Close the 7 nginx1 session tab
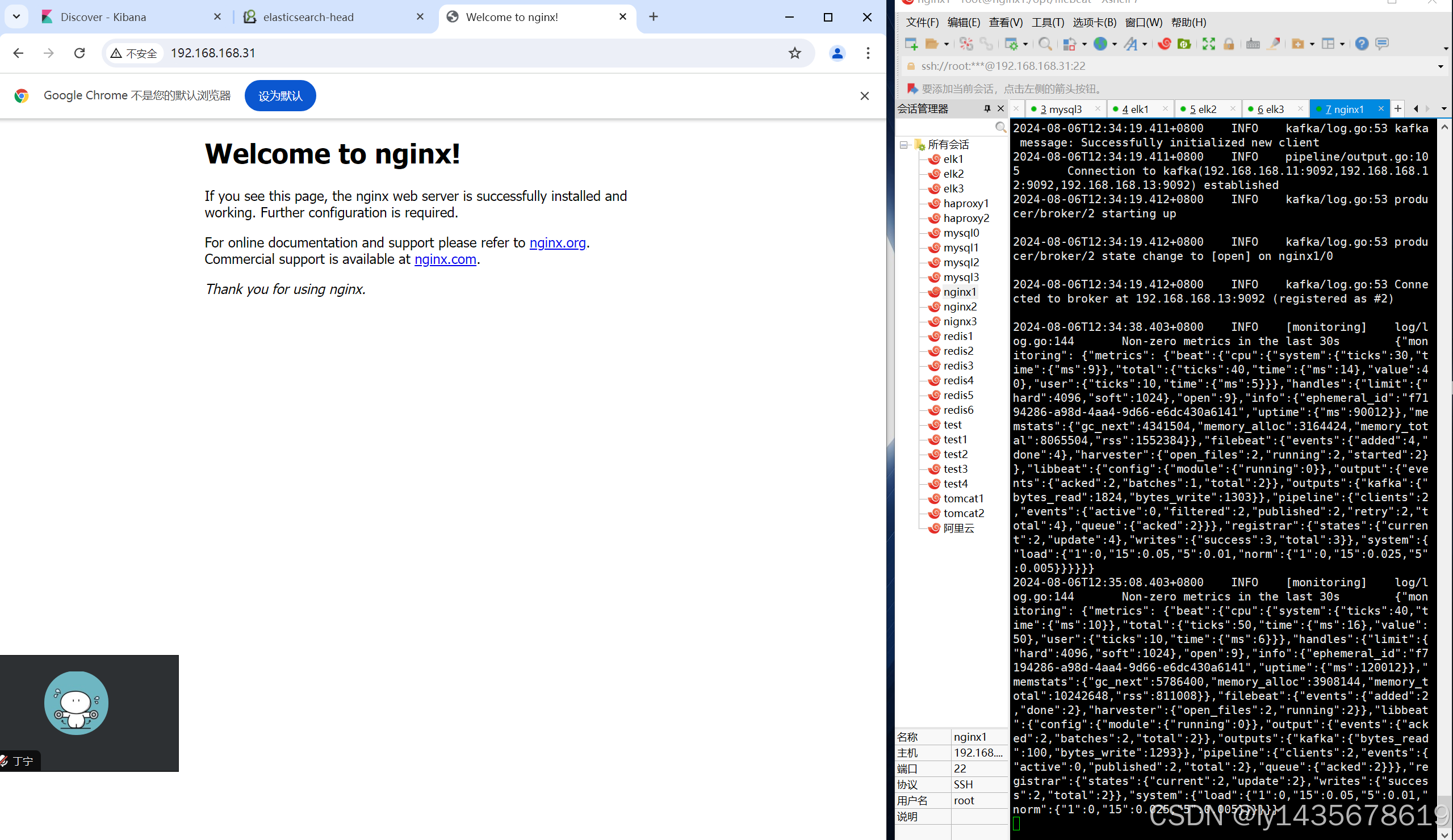Screen dimensions: 1453x840 1381,108
